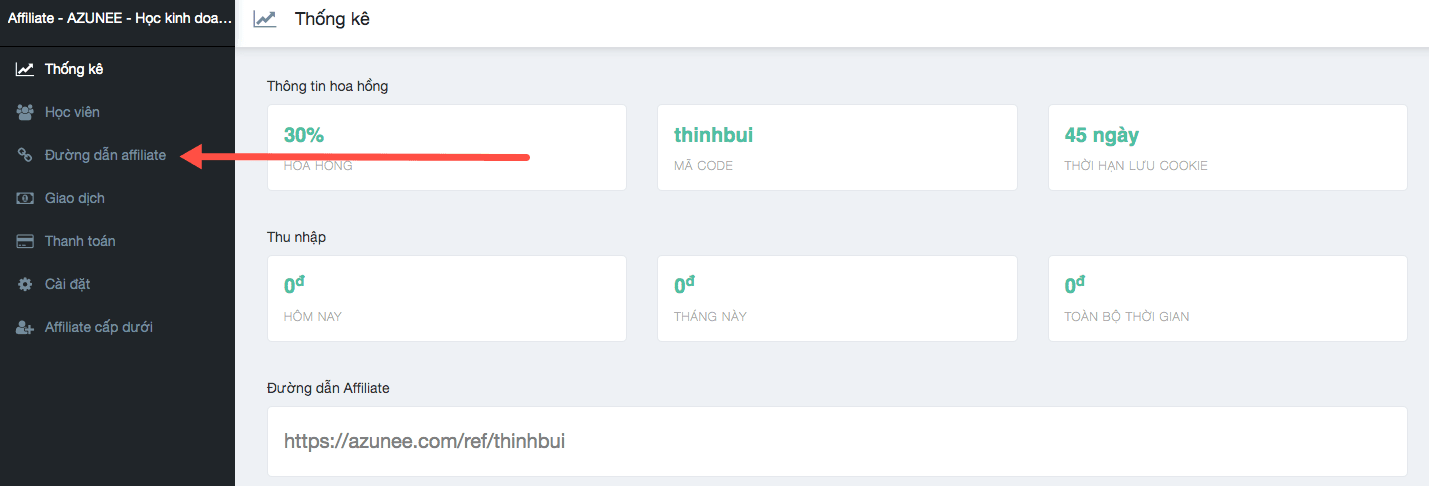Click the chart icon beside Thống kê sidebar
This screenshot has height=486, width=1429.
point(25,69)
